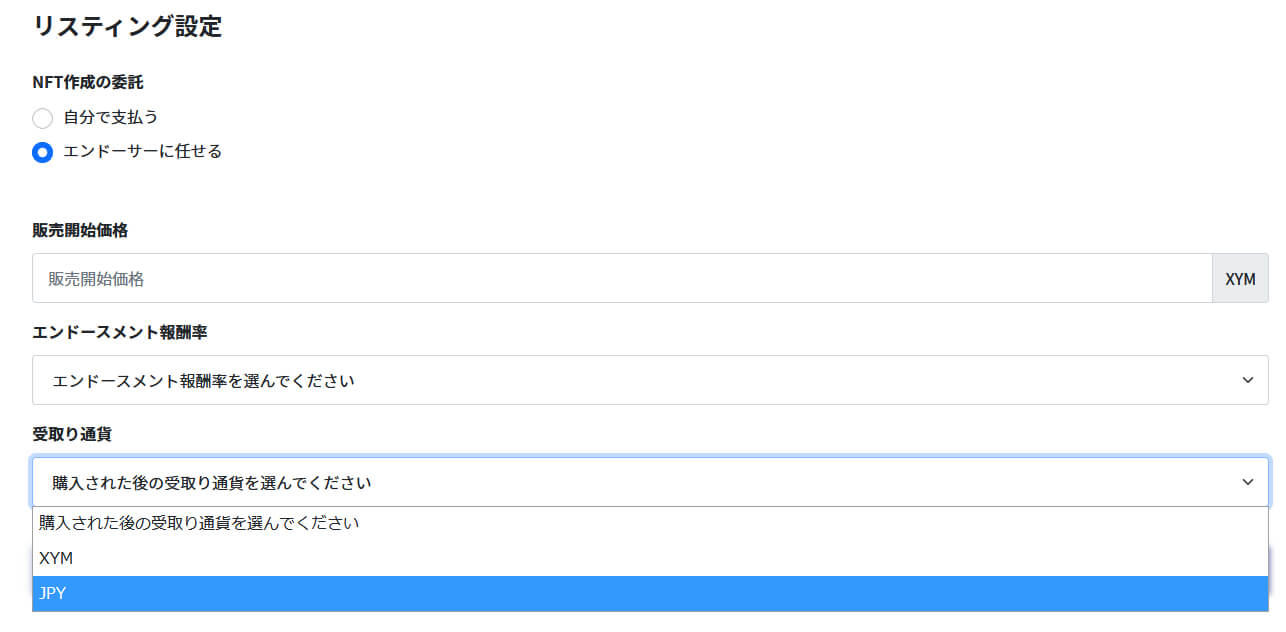Viewport: 1286px width, 632px height.
Task: Click the chevron arrow of the reward rate select
Action: point(1247,381)
